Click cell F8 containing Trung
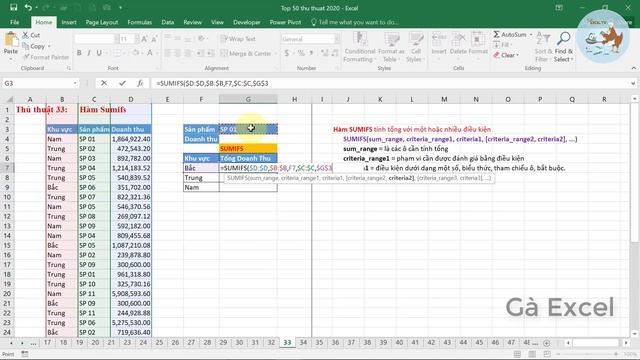This screenshot has width=640, height=360. coord(201,178)
